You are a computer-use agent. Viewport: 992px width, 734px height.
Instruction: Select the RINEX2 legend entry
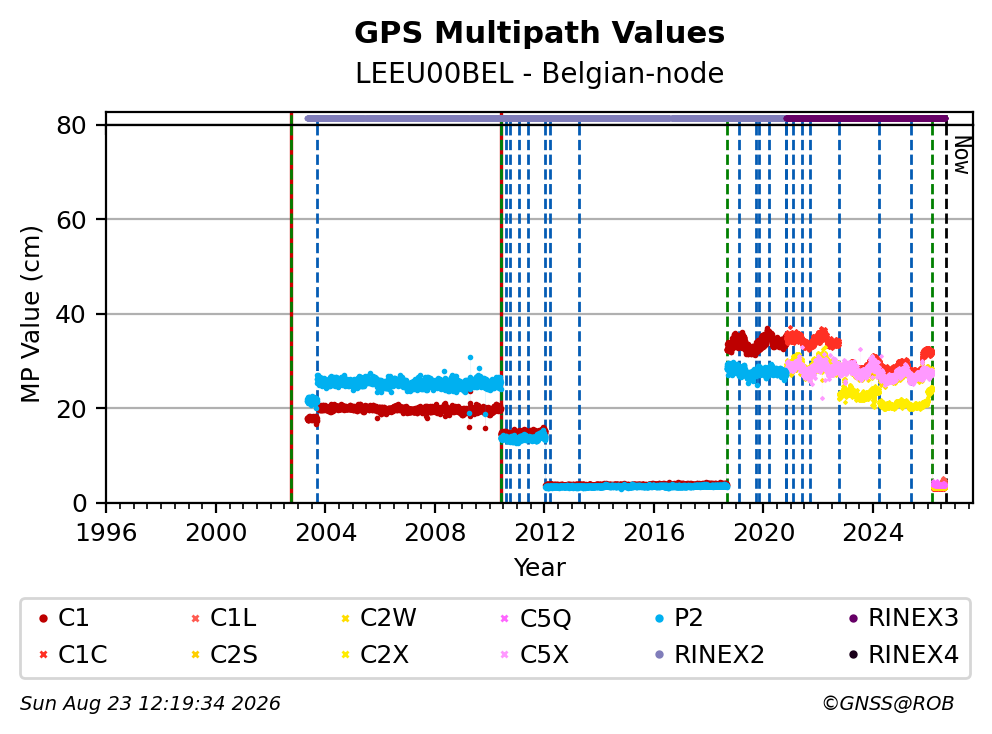pos(709,654)
